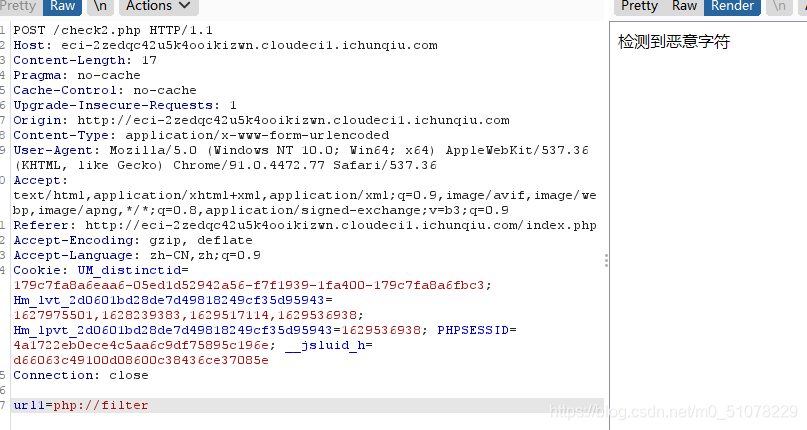Toggle response newline \n display button
The height and width of the screenshot is (430, 807).
point(779,6)
